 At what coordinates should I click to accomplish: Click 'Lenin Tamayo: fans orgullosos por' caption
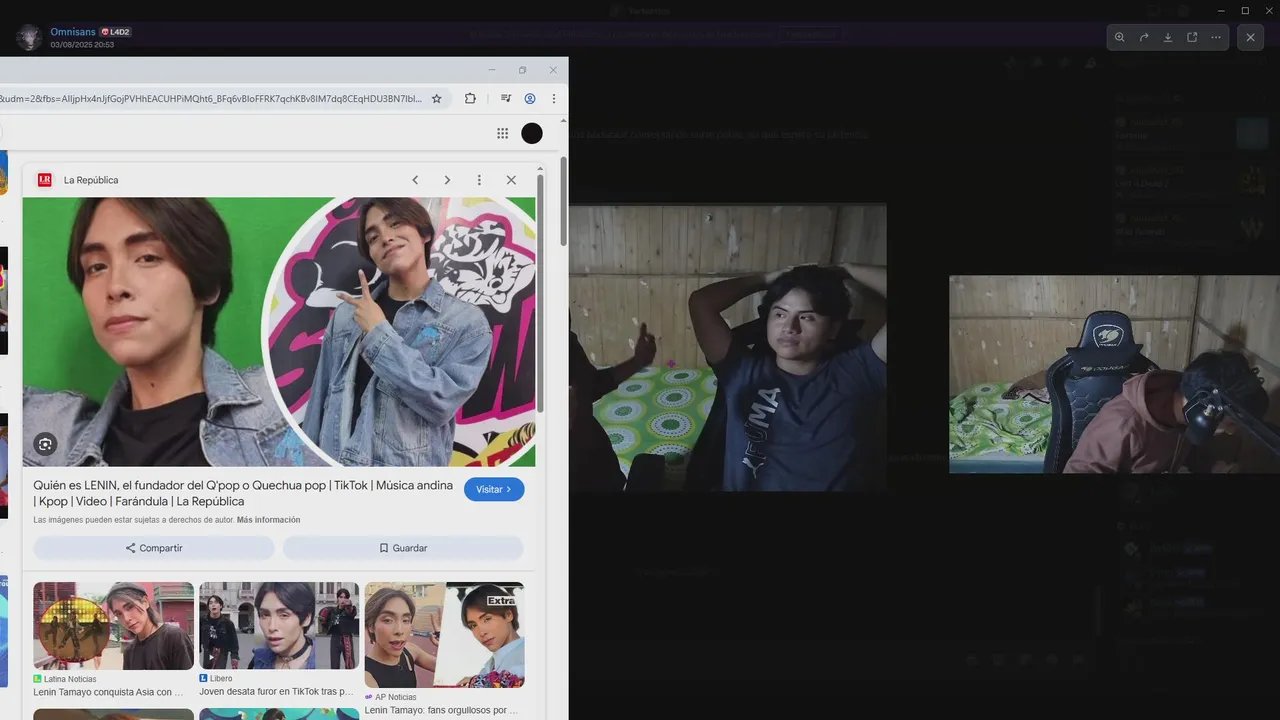(441, 710)
